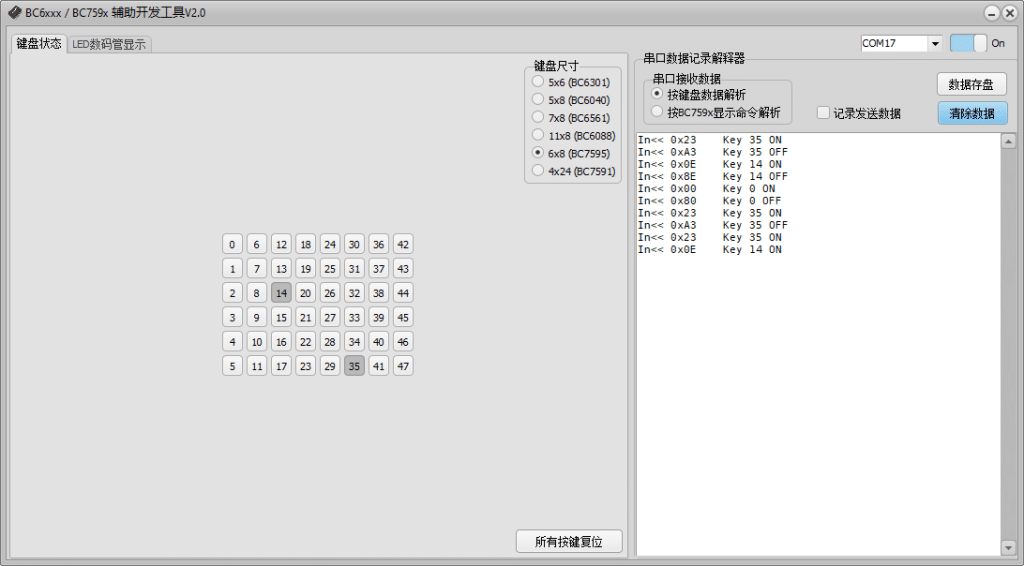The height and width of the screenshot is (566, 1024).
Task: Select the 5x6 (BC6301) keyboard size
Action: tap(539, 82)
